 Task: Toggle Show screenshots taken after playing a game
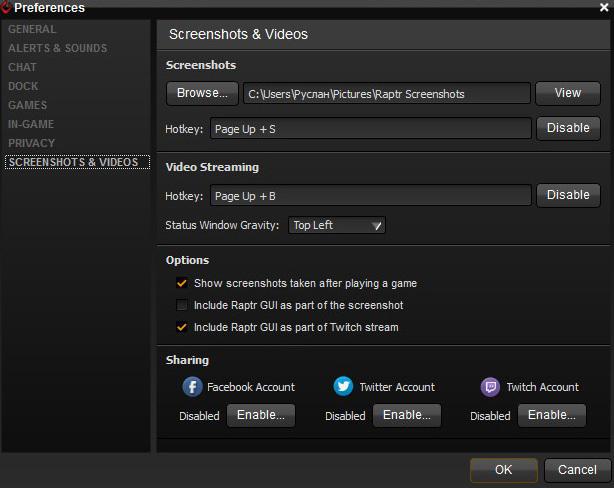coord(182,283)
